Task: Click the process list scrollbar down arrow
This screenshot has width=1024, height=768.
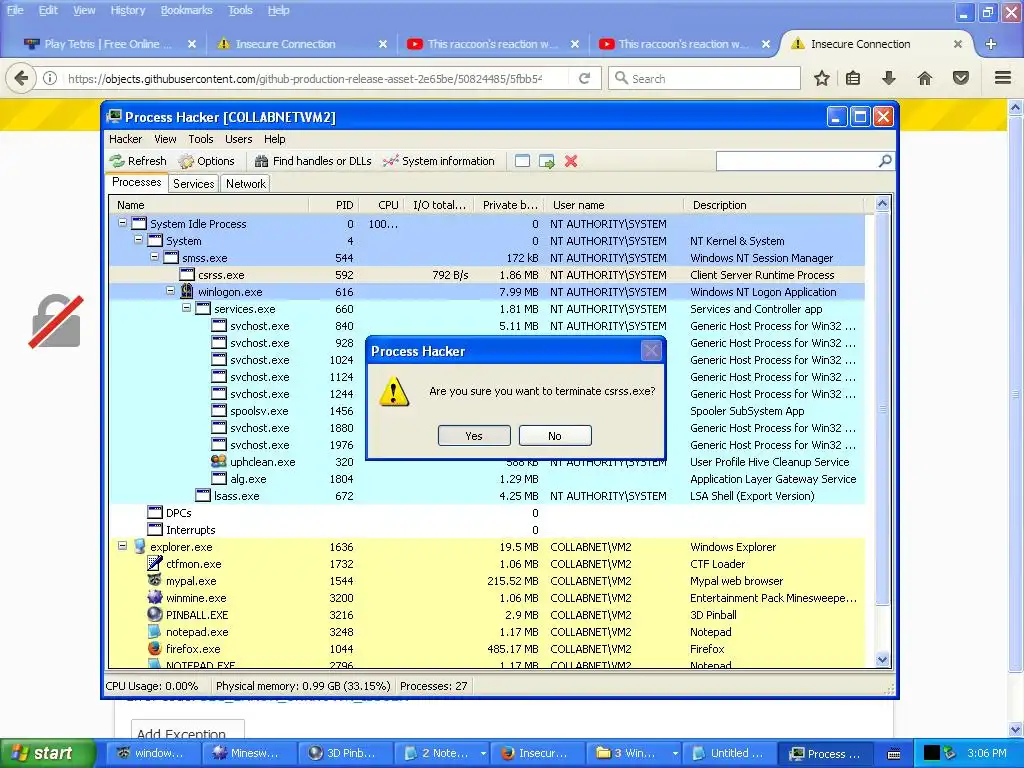Action: (882, 660)
